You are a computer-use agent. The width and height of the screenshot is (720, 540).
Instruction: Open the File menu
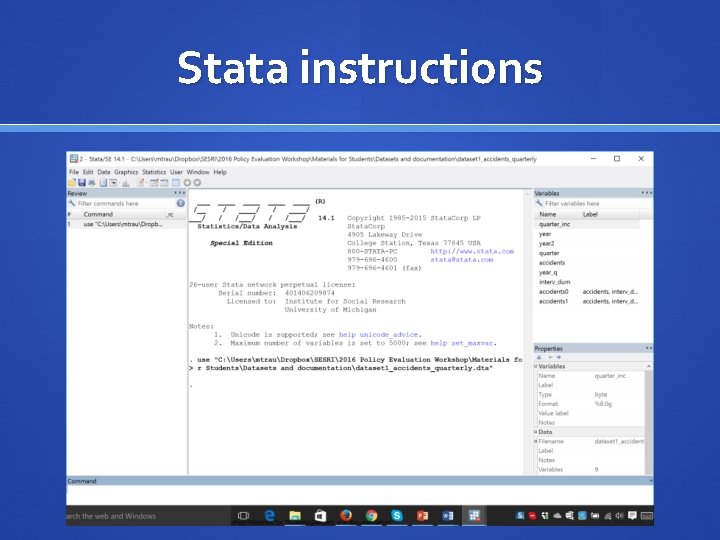pyautogui.click(x=74, y=172)
